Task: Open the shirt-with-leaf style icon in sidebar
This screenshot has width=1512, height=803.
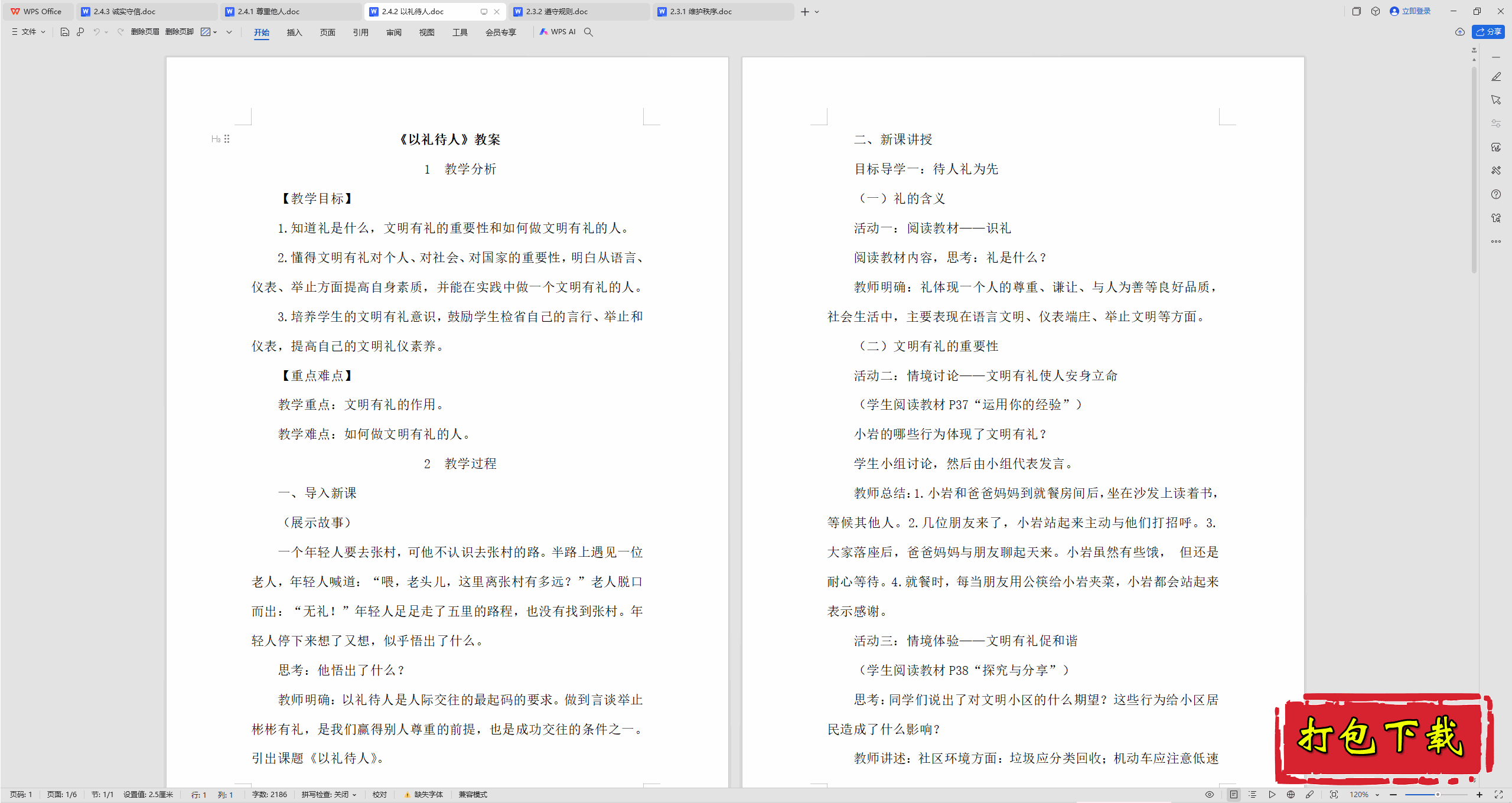Action: 1496,147
